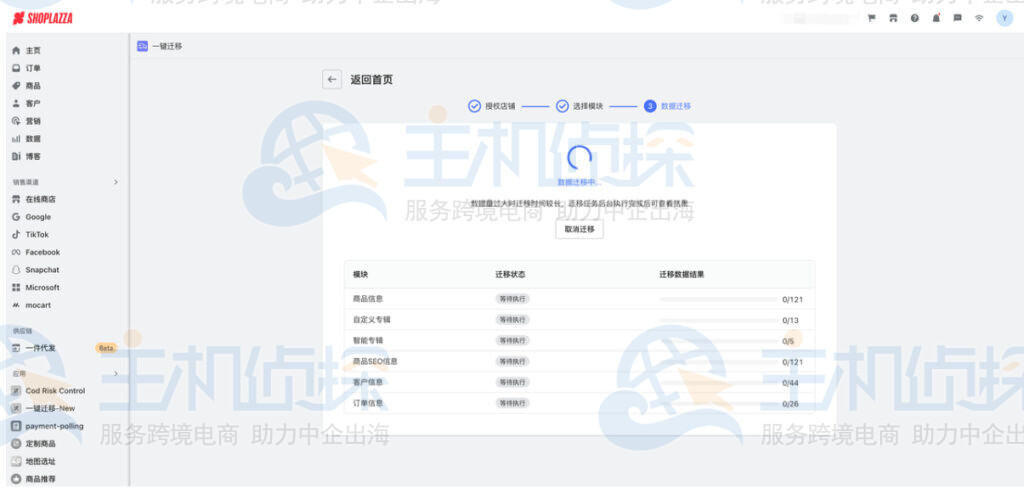Open mocart sales channel
This screenshot has height=489, width=1024.
tap(38, 305)
